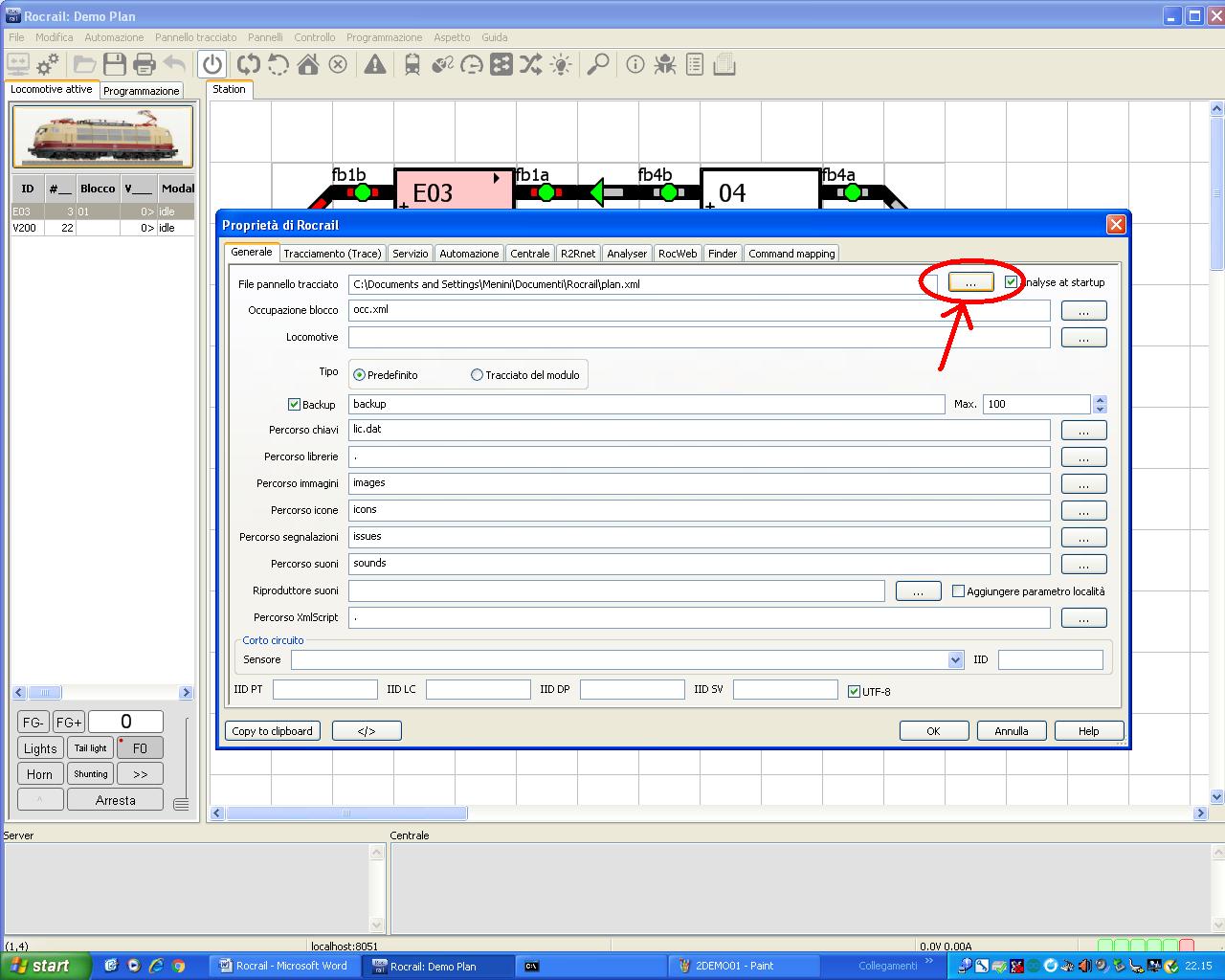Save the plan with floppy disk icon
Viewport: 1225px width, 980px height.
click(x=115, y=64)
